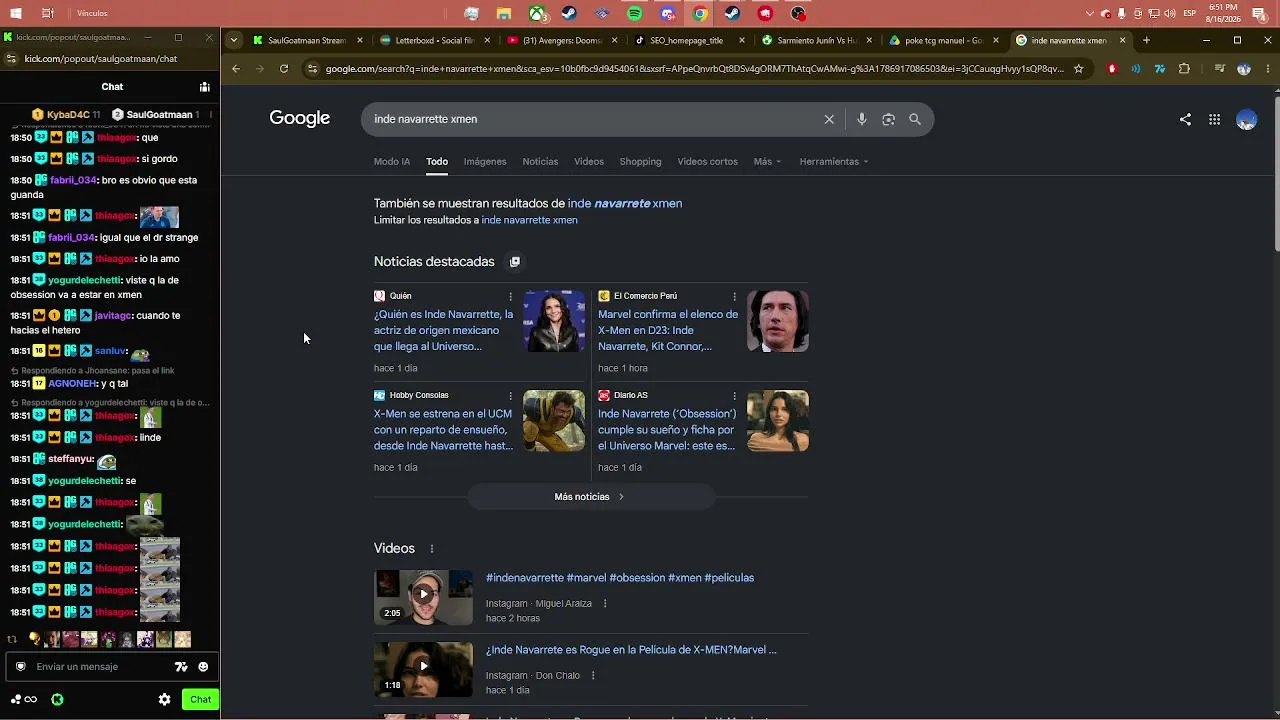The height and width of the screenshot is (720, 1280).
Task: Open the Hobby Consolas Wolverine thumbnail
Action: point(554,421)
